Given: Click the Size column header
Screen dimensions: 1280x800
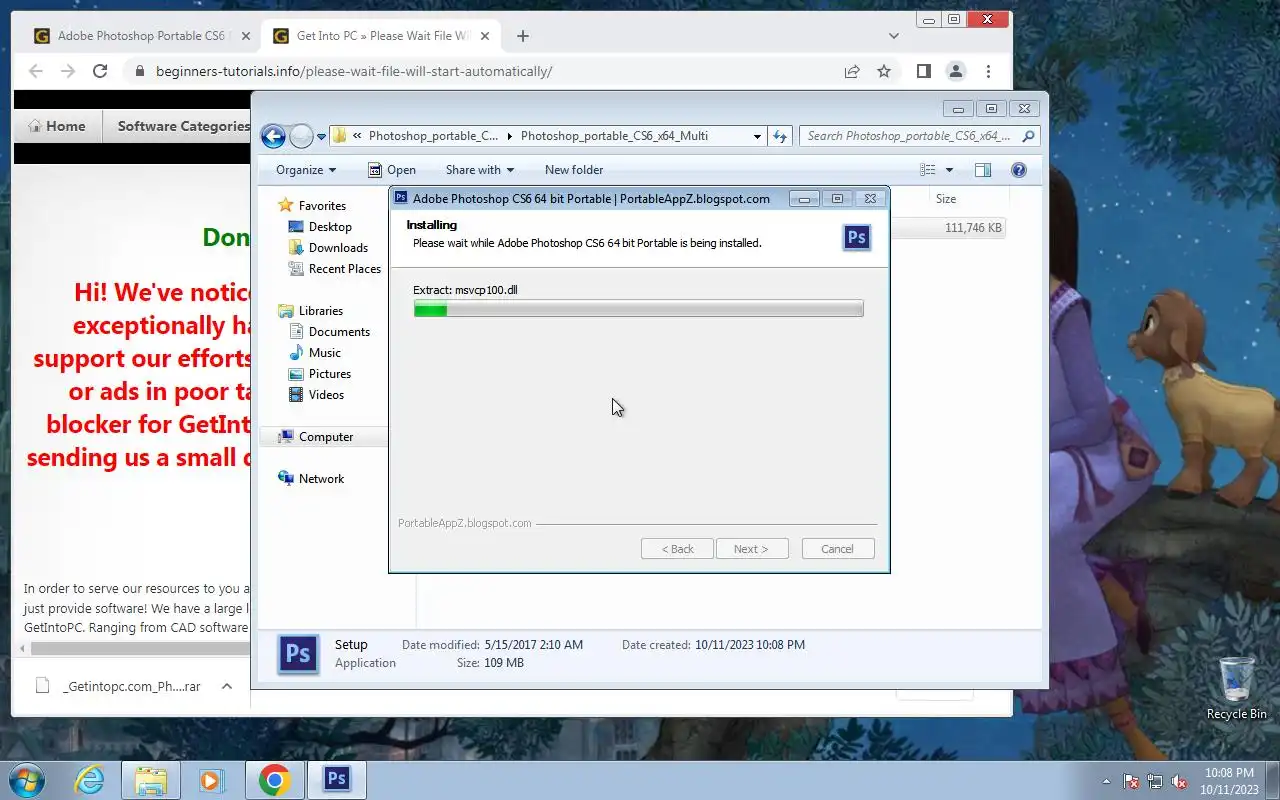Looking at the screenshot, I should [946, 199].
